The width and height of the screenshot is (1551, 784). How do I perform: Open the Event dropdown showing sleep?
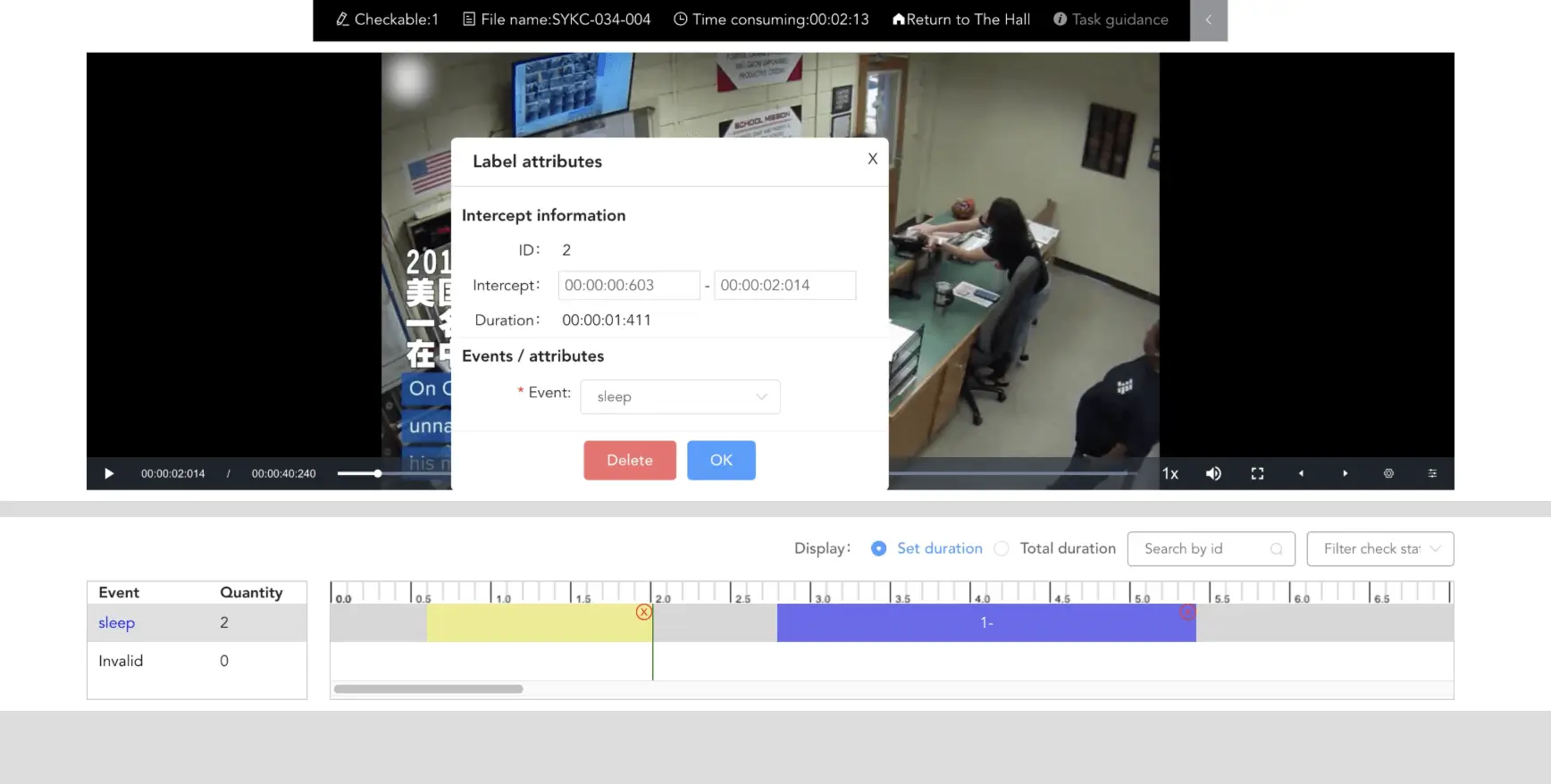(x=680, y=396)
